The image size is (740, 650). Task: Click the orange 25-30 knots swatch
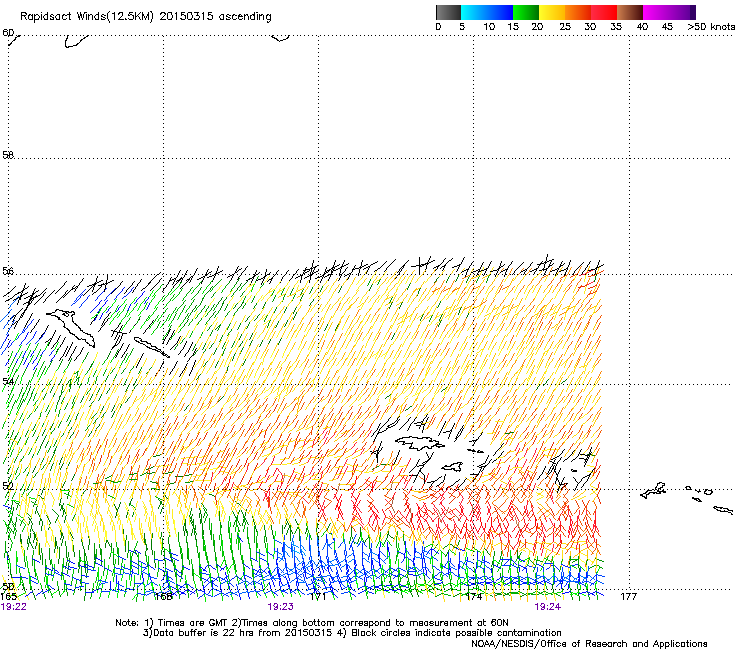[578, 12]
